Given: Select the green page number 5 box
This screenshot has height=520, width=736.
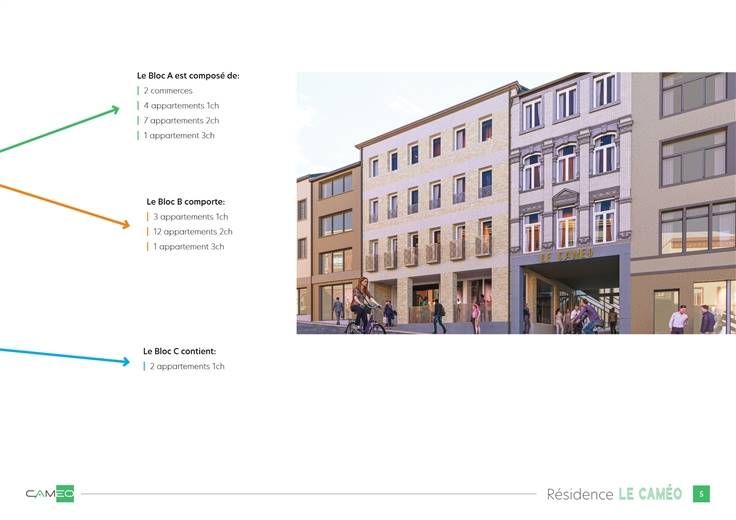Looking at the screenshot, I should 702,493.
